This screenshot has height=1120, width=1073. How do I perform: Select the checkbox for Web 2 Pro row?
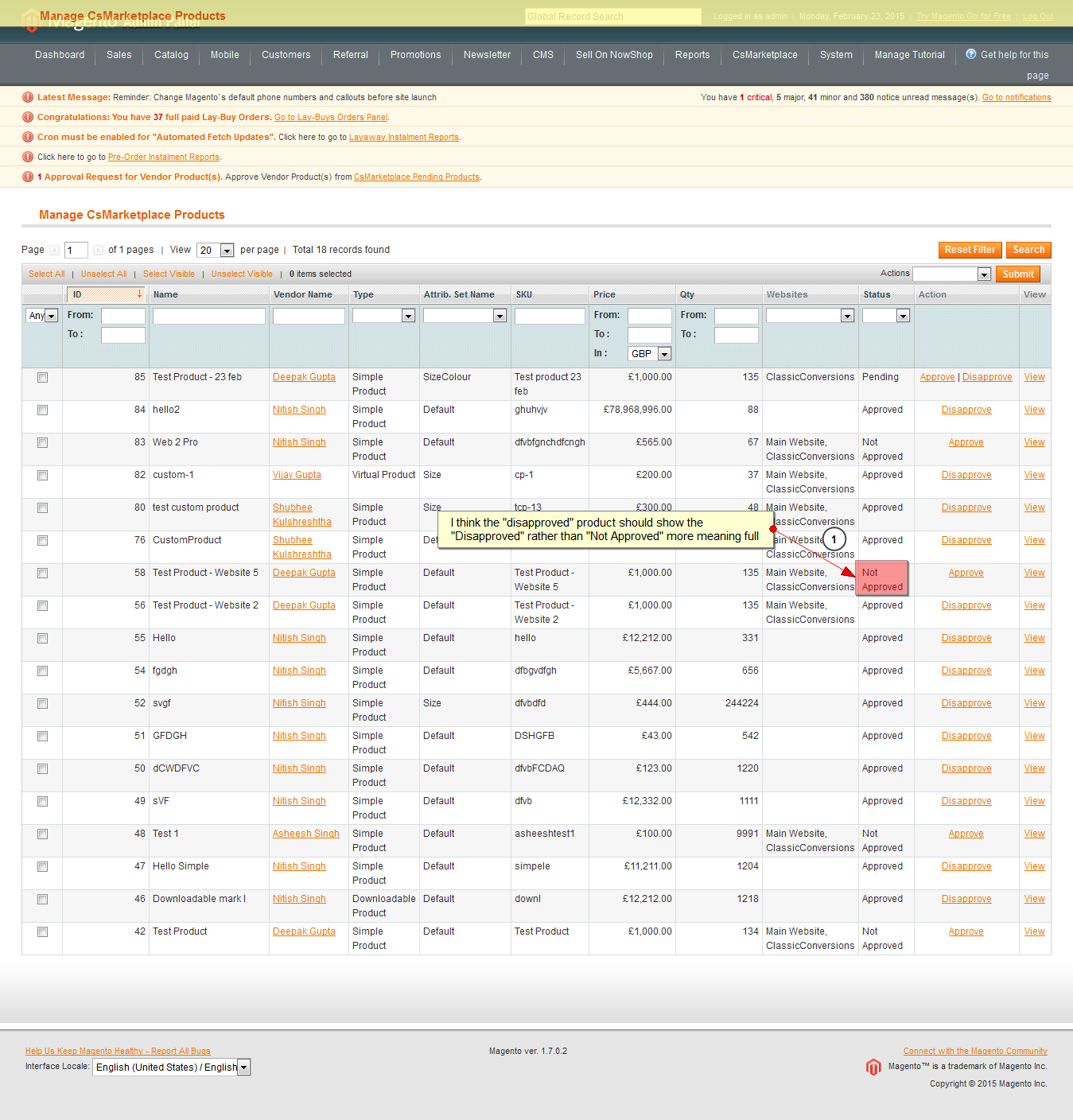(x=42, y=443)
